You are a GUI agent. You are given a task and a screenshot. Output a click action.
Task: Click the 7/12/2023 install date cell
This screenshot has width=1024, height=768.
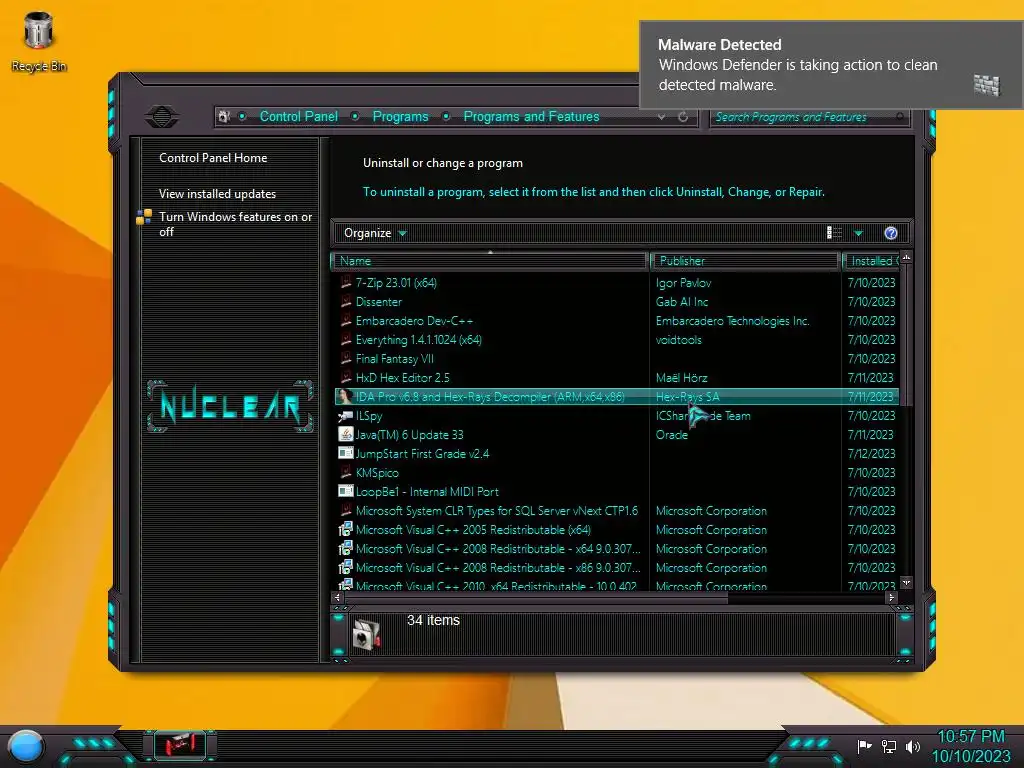pyautogui.click(x=871, y=453)
